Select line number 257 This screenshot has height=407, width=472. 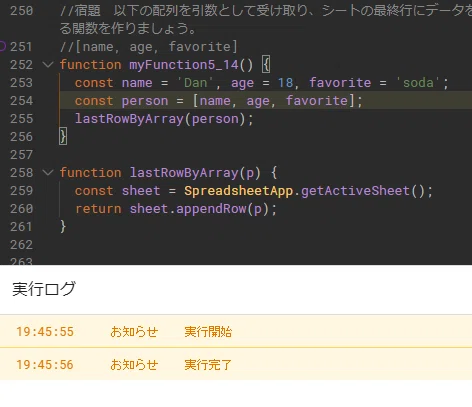[21, 155]
